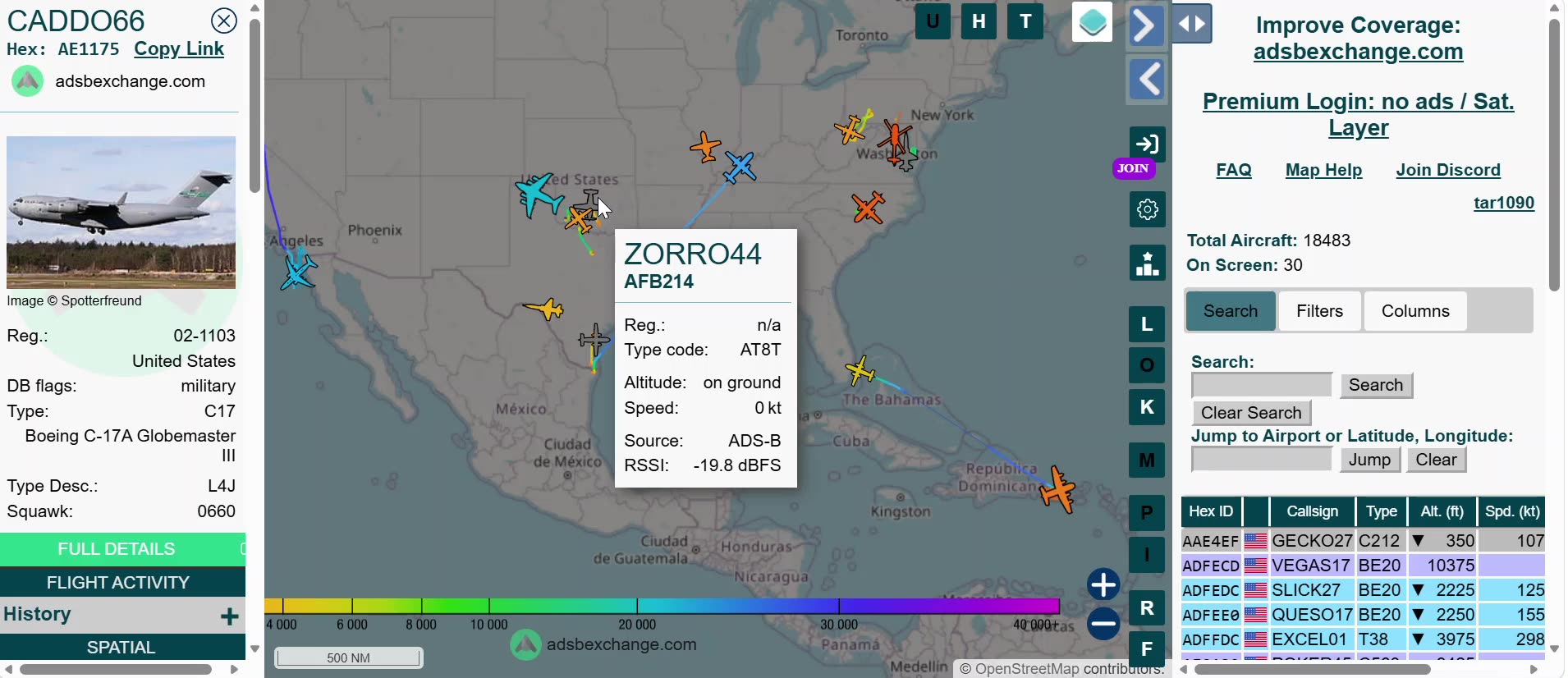
Task: Expand the SPATIAL section
Action: point(121,647)
